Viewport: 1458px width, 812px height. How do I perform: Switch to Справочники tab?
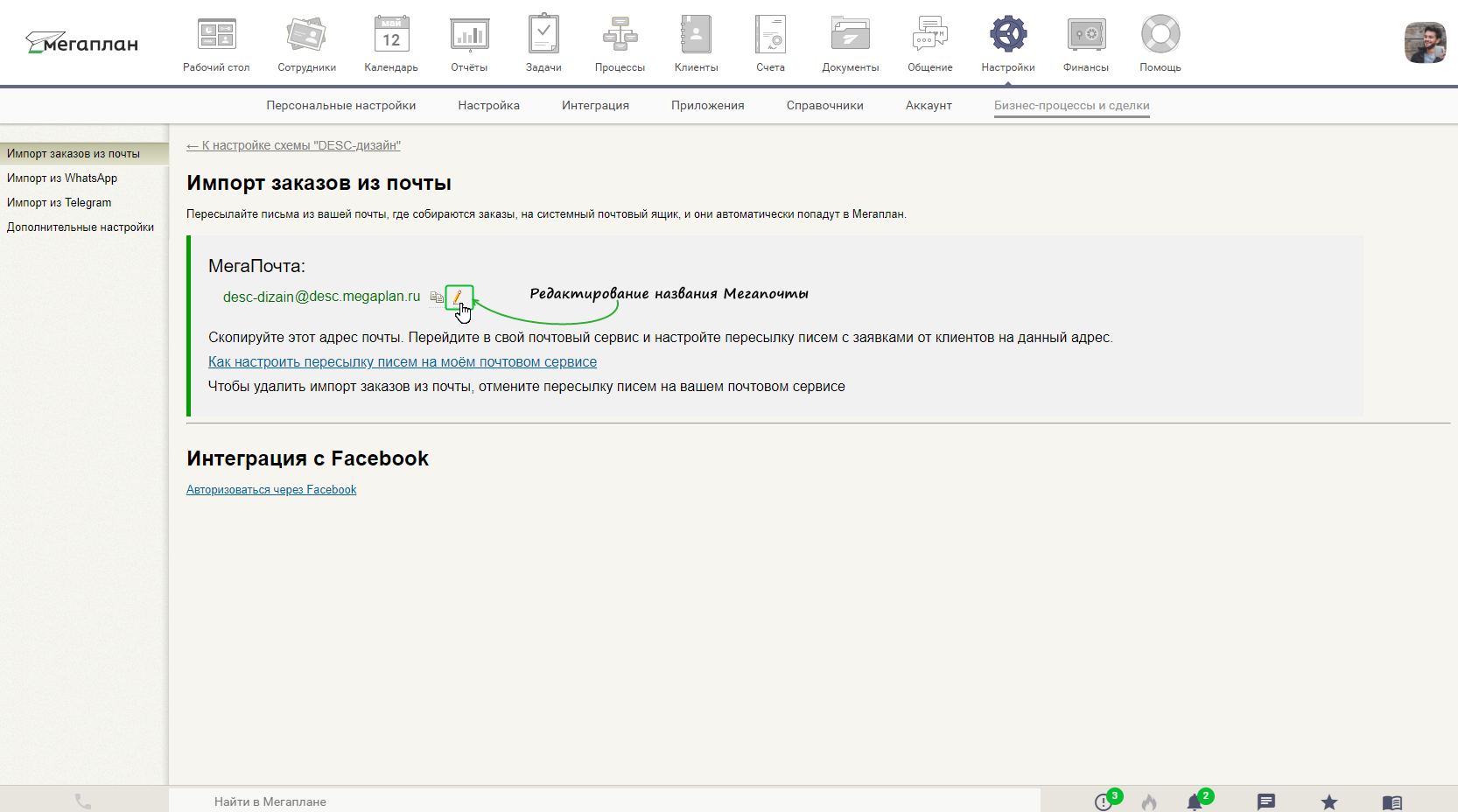(x=825, y=106)
